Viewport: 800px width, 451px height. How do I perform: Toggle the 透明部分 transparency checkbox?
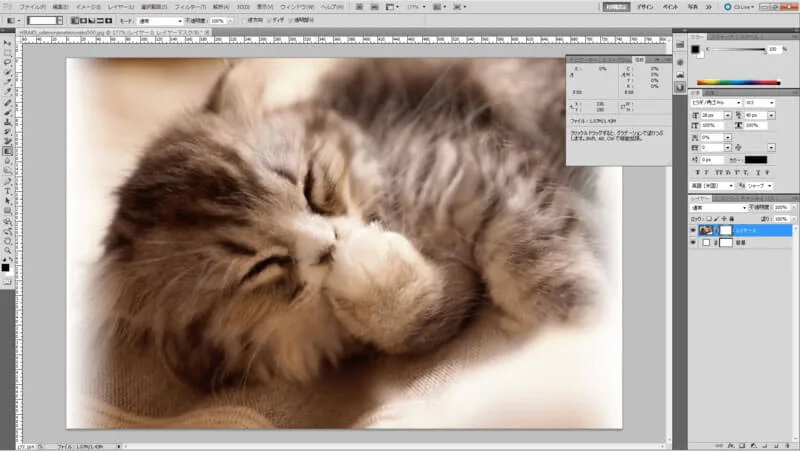(x=290, y=20)
